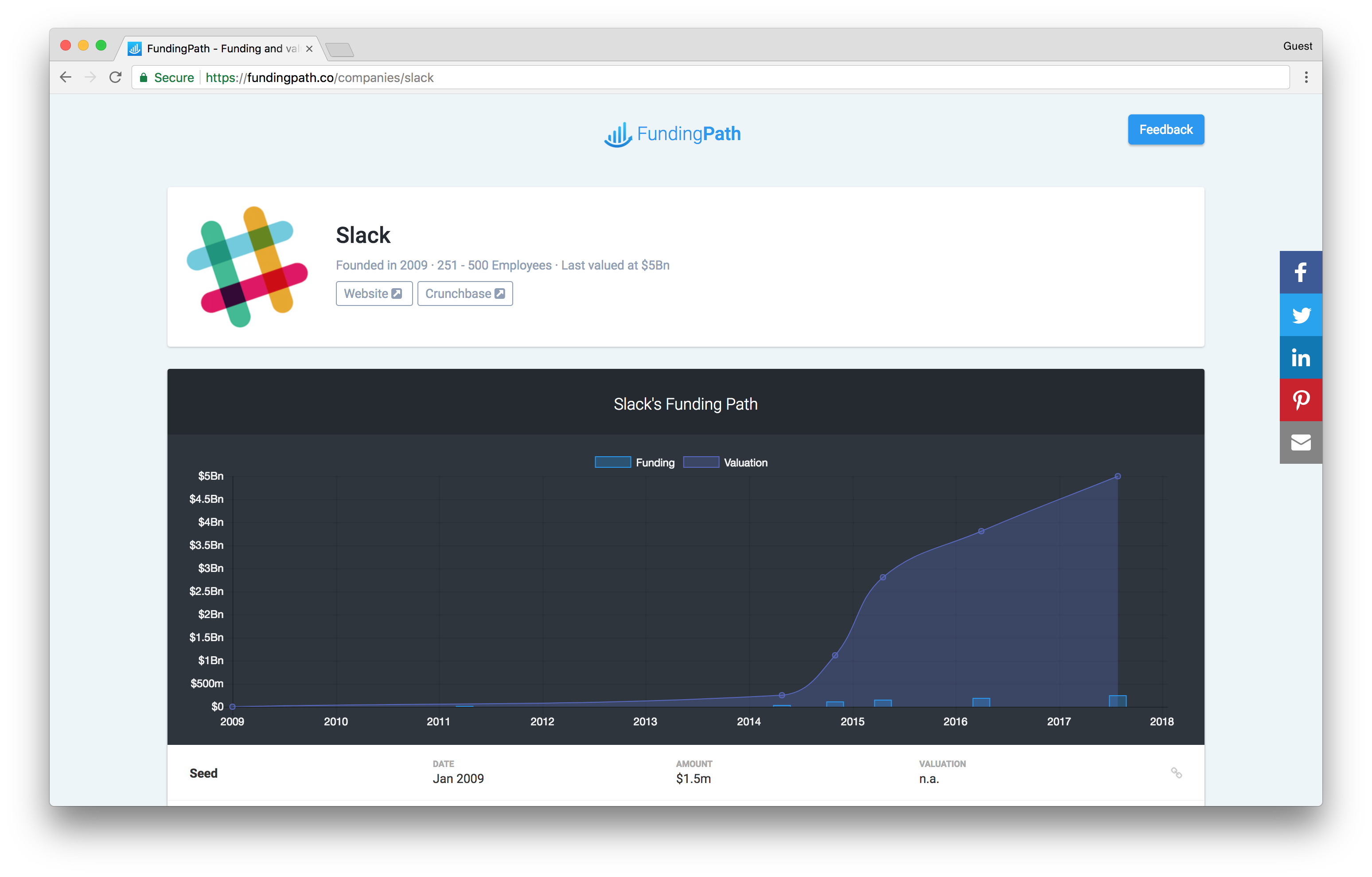The image size is (1372, 877).
Task: Click the FundingPath logo
Action: pos(672,134)
